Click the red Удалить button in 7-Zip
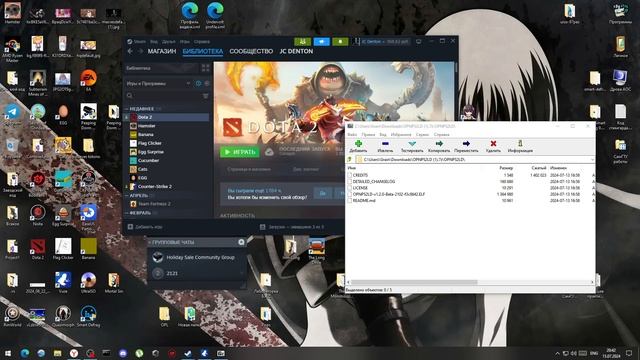This screenshot has height=360, width=640. point(493,146)
